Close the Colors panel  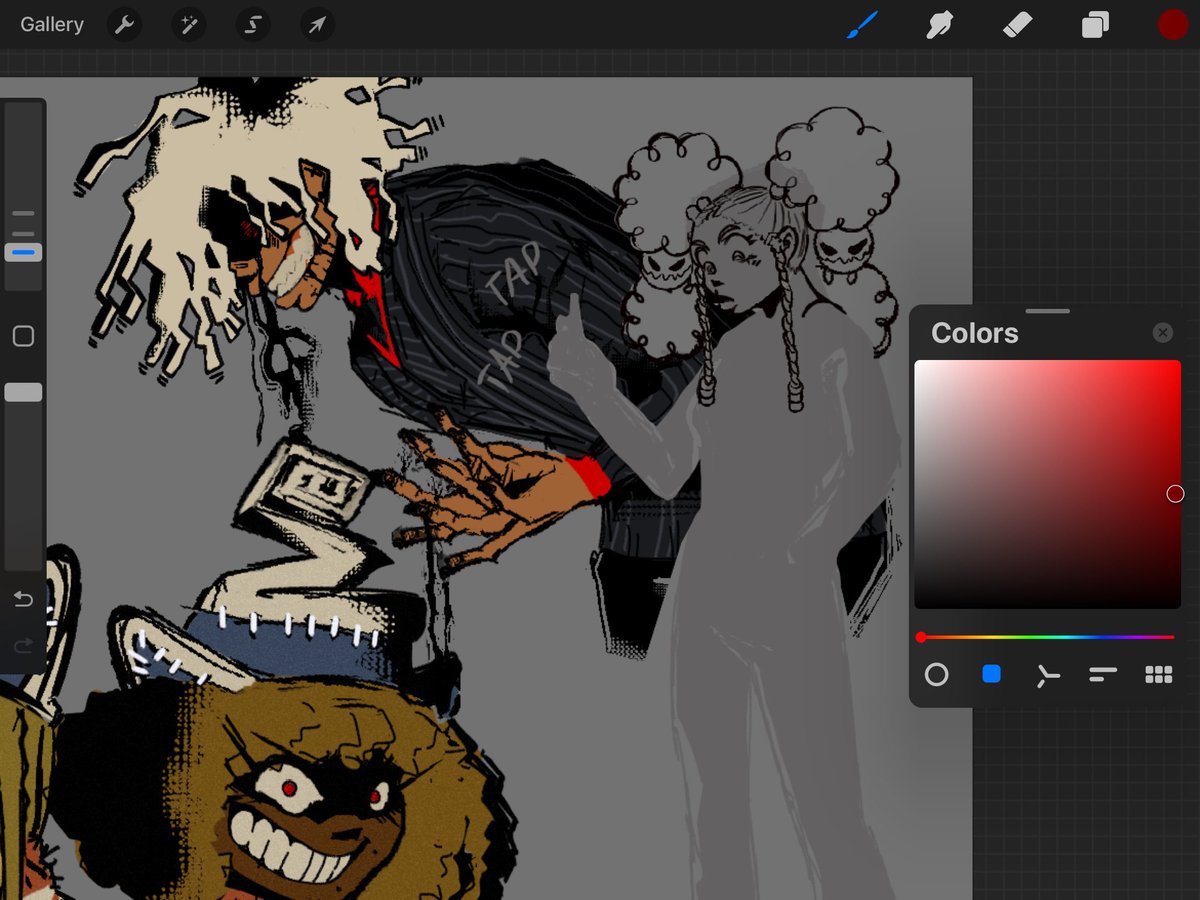point(1162,333)
